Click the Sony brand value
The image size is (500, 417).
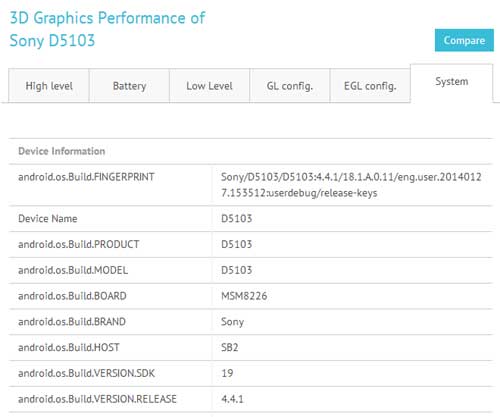(232, 322)
